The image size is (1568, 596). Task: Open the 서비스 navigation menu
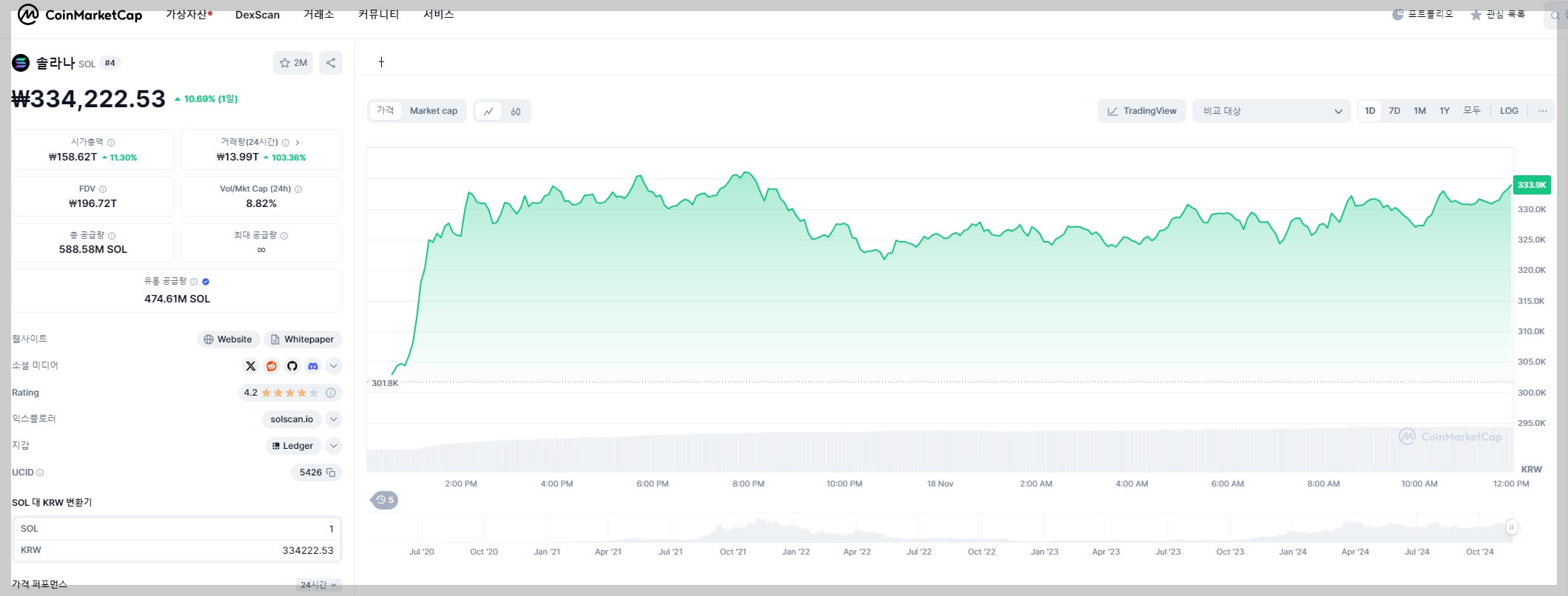coord(438,14)
